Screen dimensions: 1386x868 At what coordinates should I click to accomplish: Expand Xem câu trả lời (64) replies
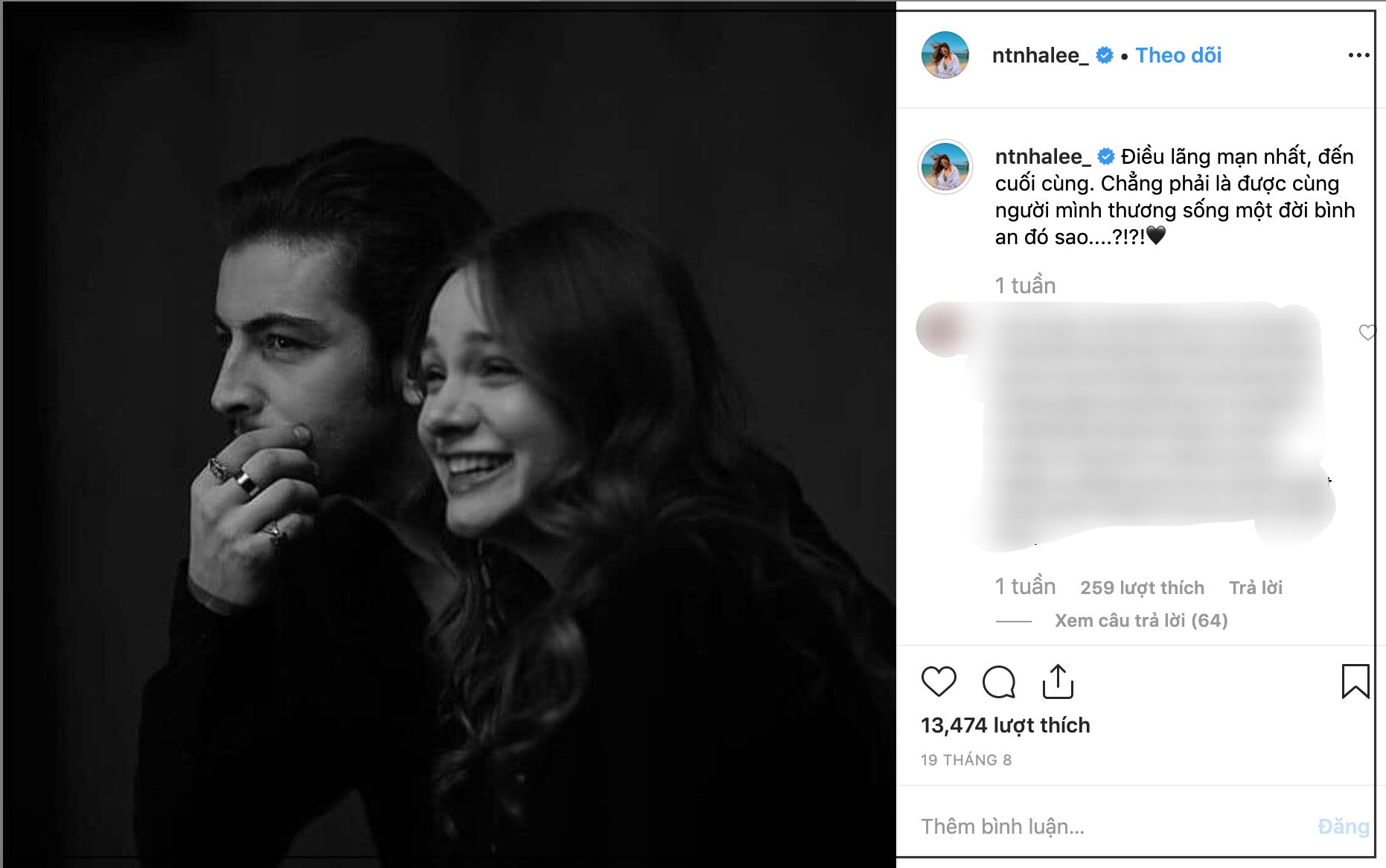pyautogui.click(x=1141, y=620)
